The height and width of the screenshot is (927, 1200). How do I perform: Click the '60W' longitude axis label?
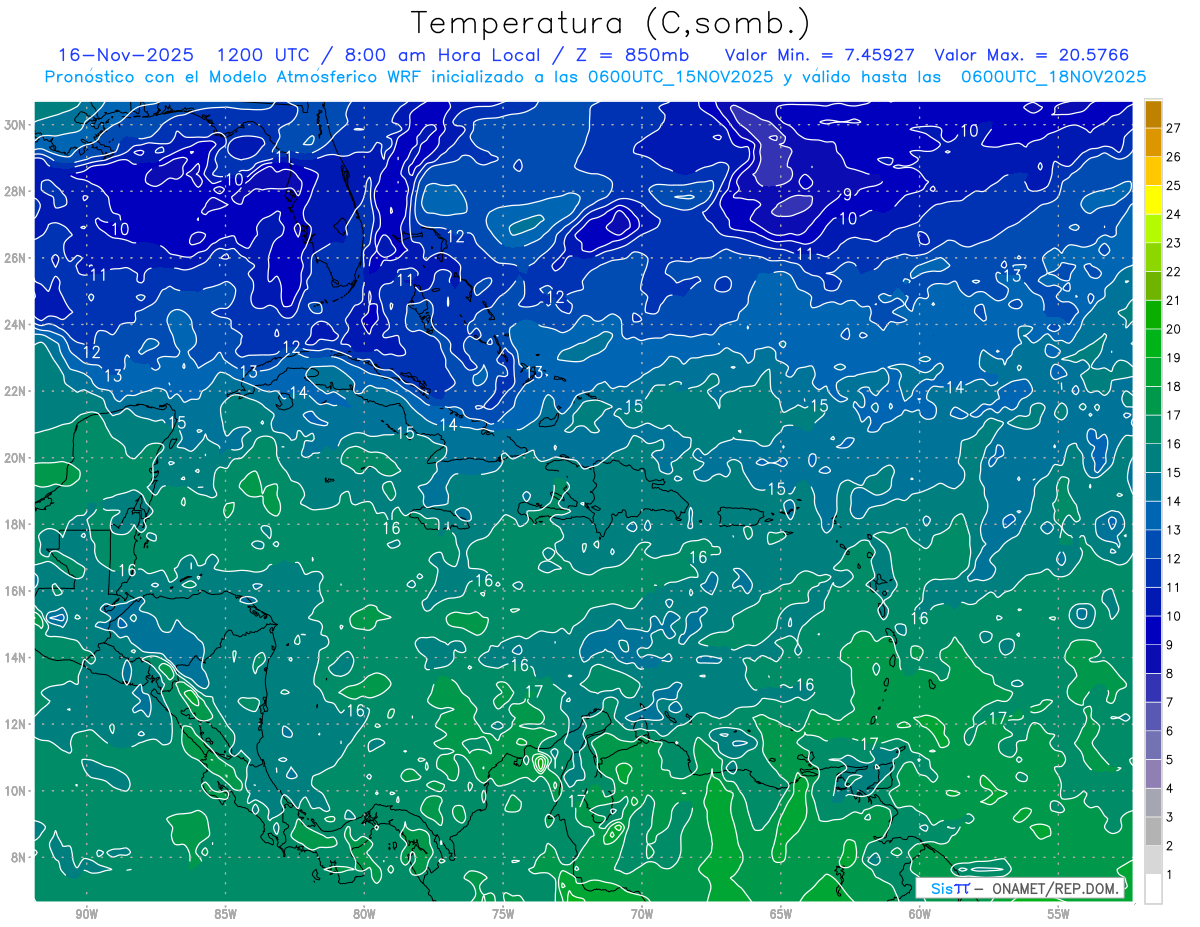pos(920,914)
